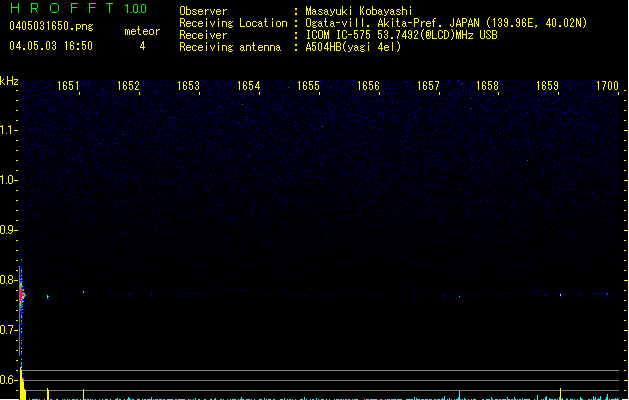This screenshot has height=400, width=629.
Task: Click the Observer label
Action: (x=203, y=11)
